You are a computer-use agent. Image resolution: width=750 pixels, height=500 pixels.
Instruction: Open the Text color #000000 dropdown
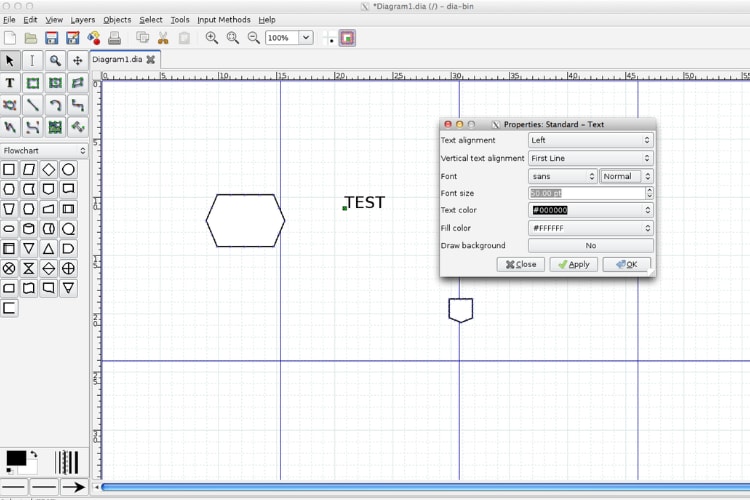coord(591,210)
